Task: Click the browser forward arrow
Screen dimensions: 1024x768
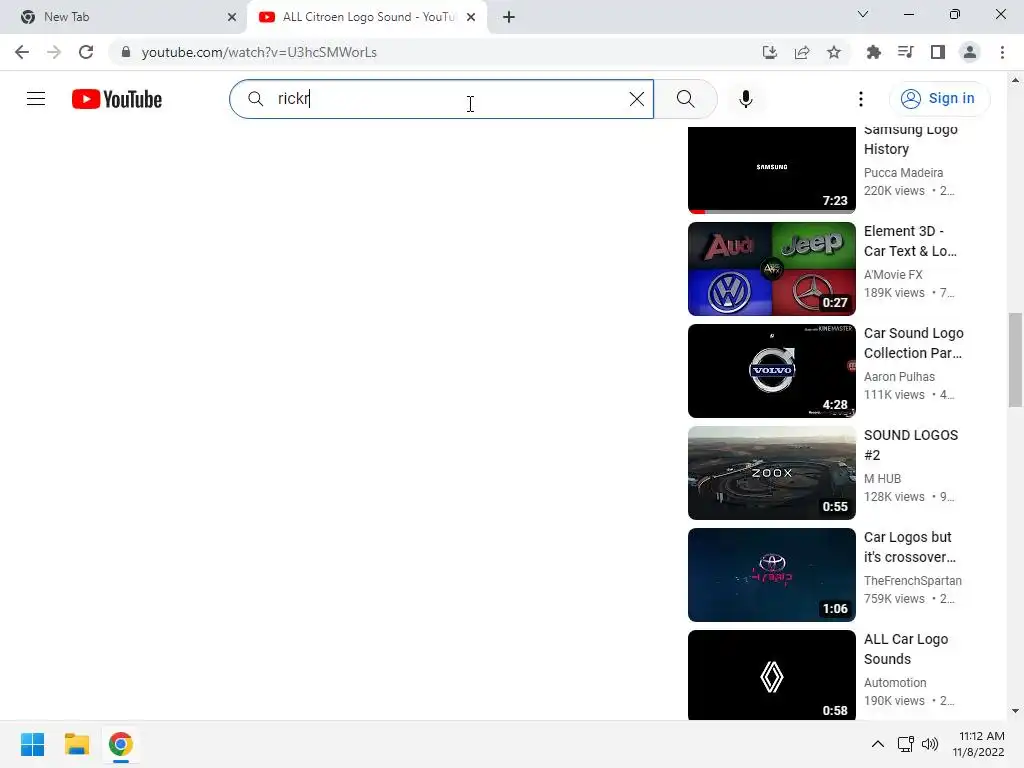Action: click(x=54, y=52)
